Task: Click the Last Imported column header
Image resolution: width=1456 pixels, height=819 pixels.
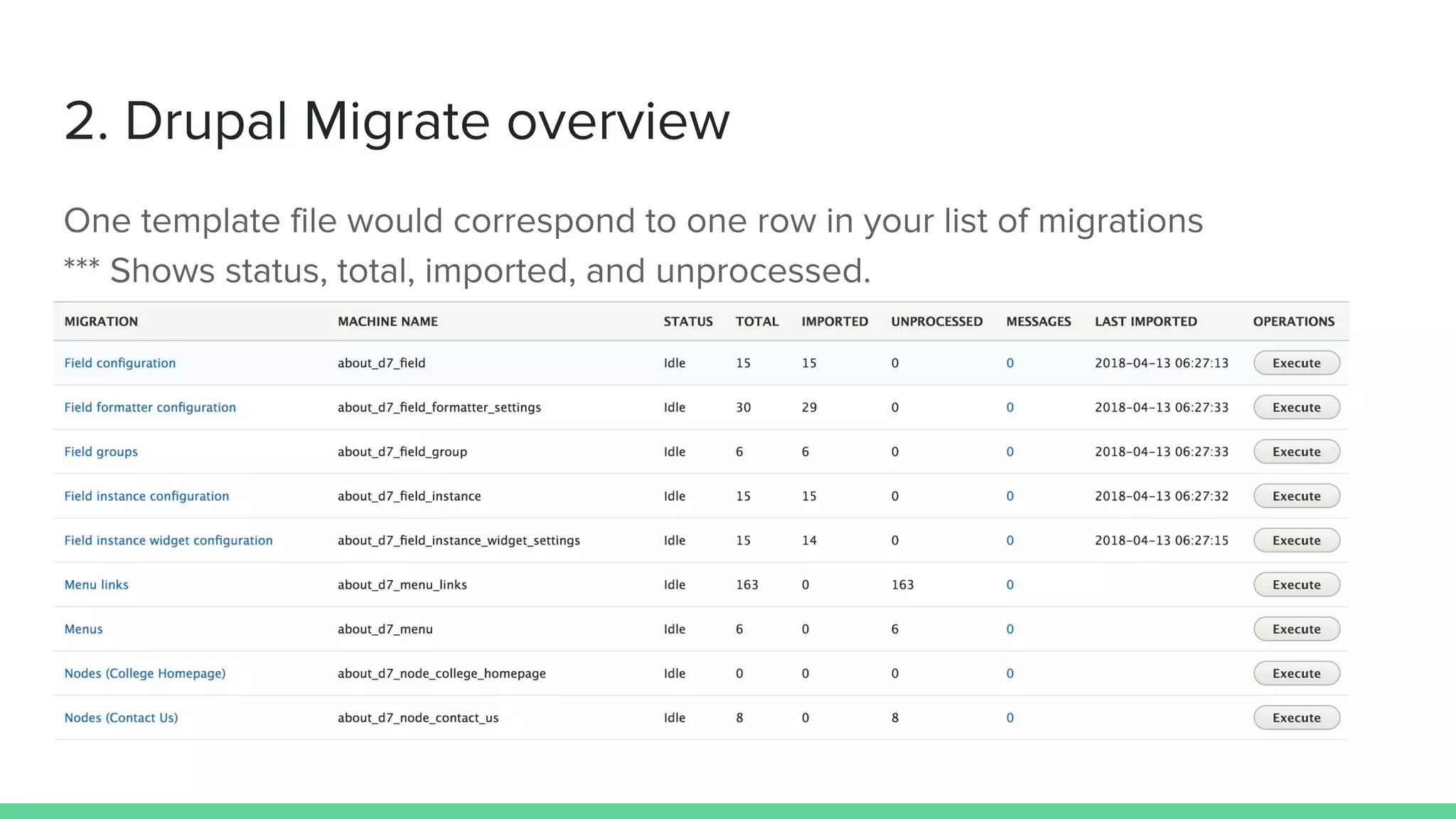Action: coord(1145,321)
